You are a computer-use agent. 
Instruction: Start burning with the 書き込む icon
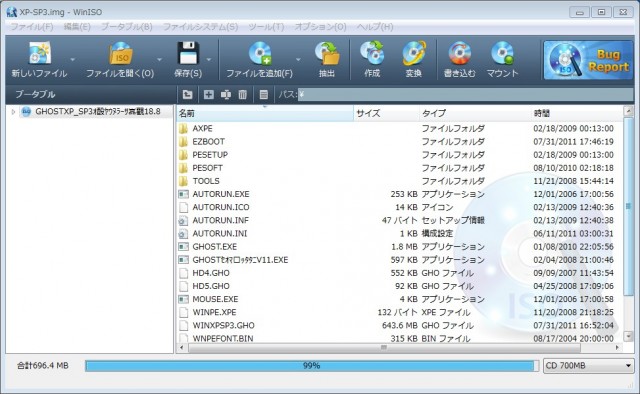(460, 53)
